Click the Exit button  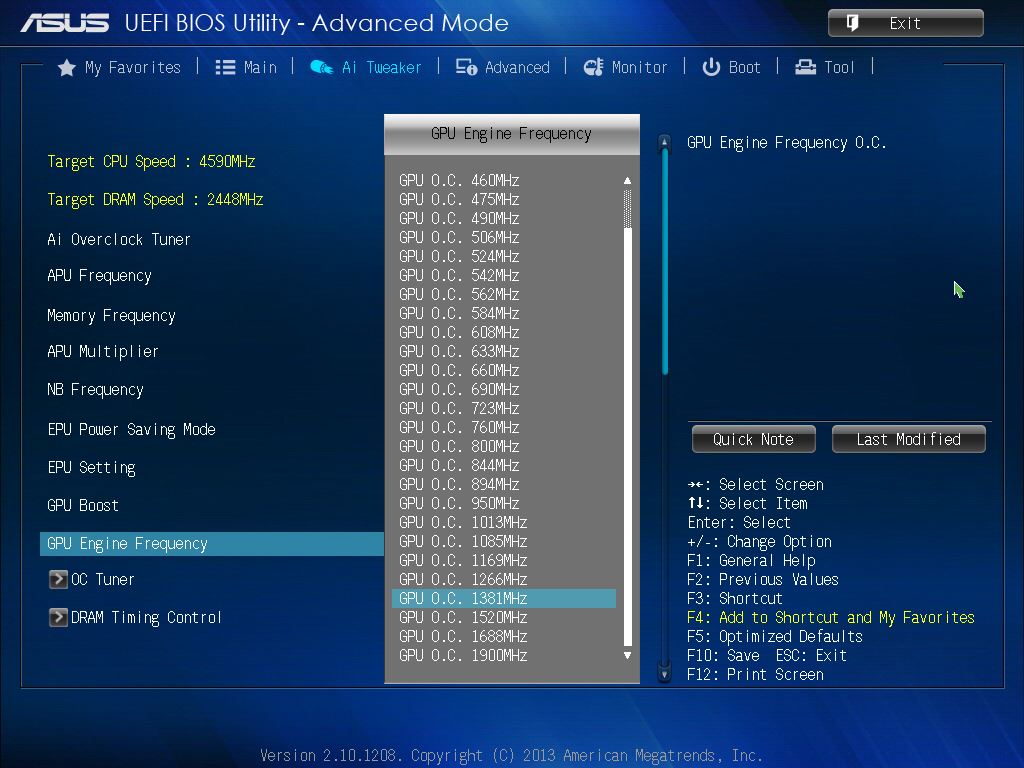click(905, 24)
